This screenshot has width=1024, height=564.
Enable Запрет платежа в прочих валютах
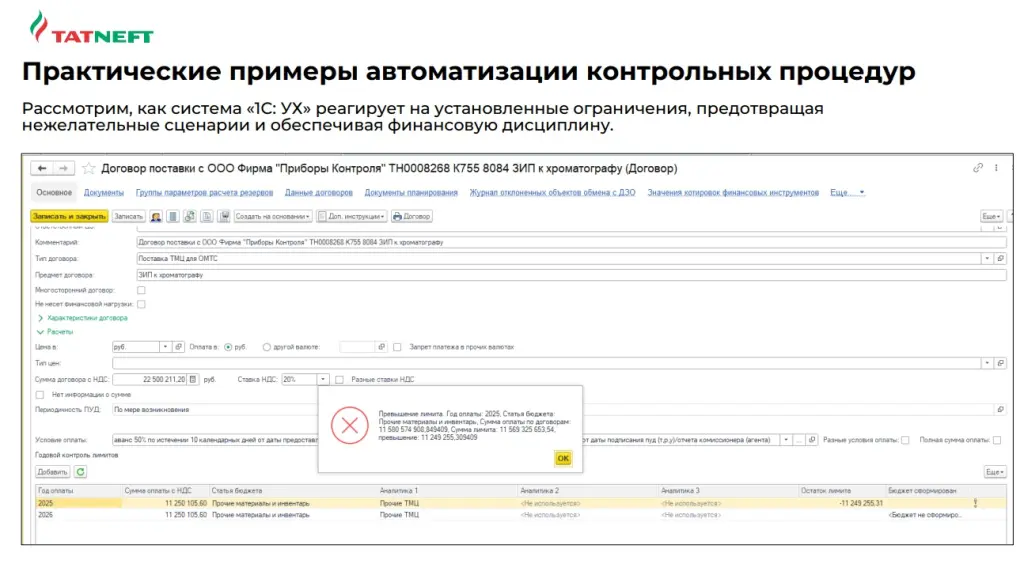pyautogui.click(x=397, y=347)
